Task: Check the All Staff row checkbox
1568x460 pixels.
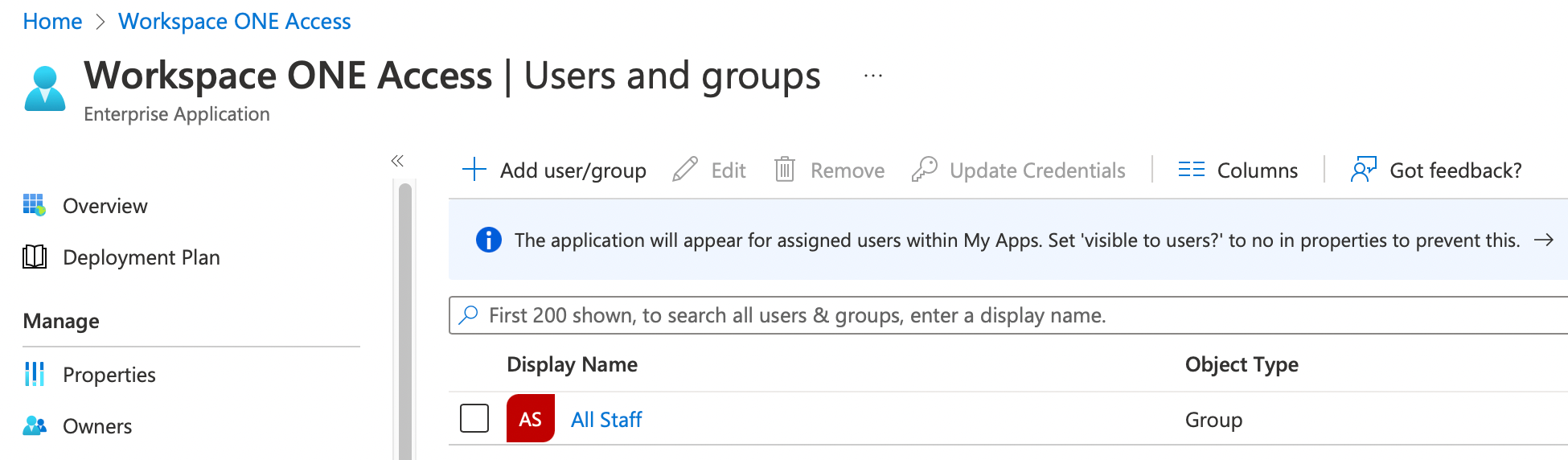Action: click(474, 418)
